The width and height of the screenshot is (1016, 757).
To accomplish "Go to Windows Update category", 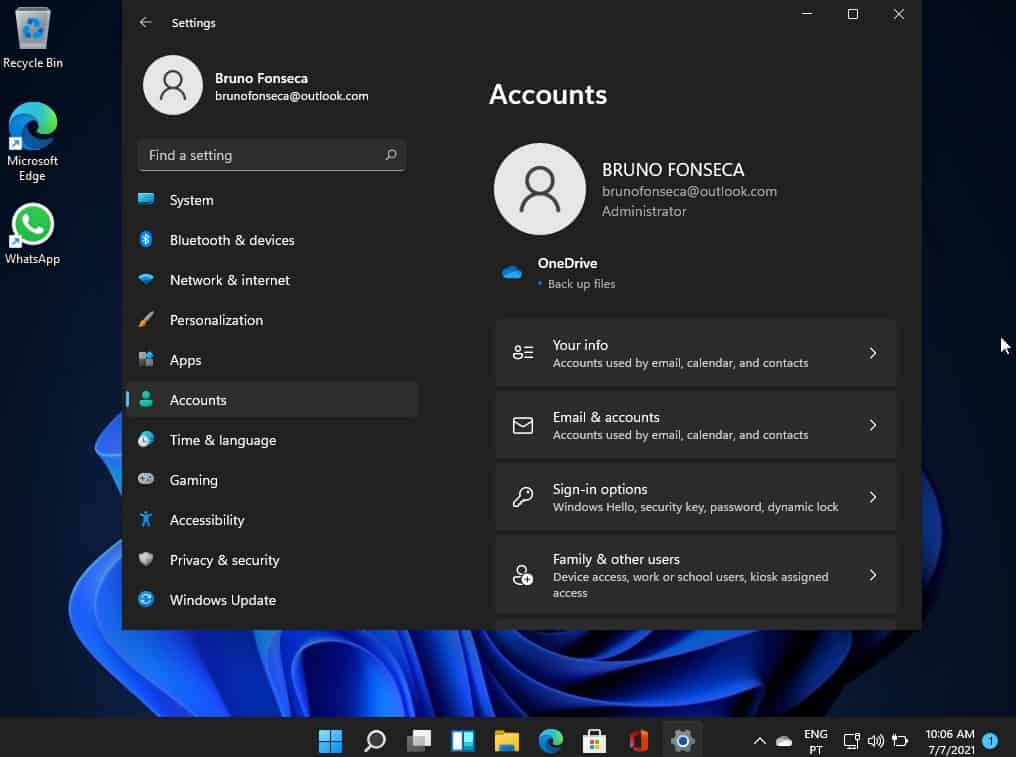I will 222,600.
